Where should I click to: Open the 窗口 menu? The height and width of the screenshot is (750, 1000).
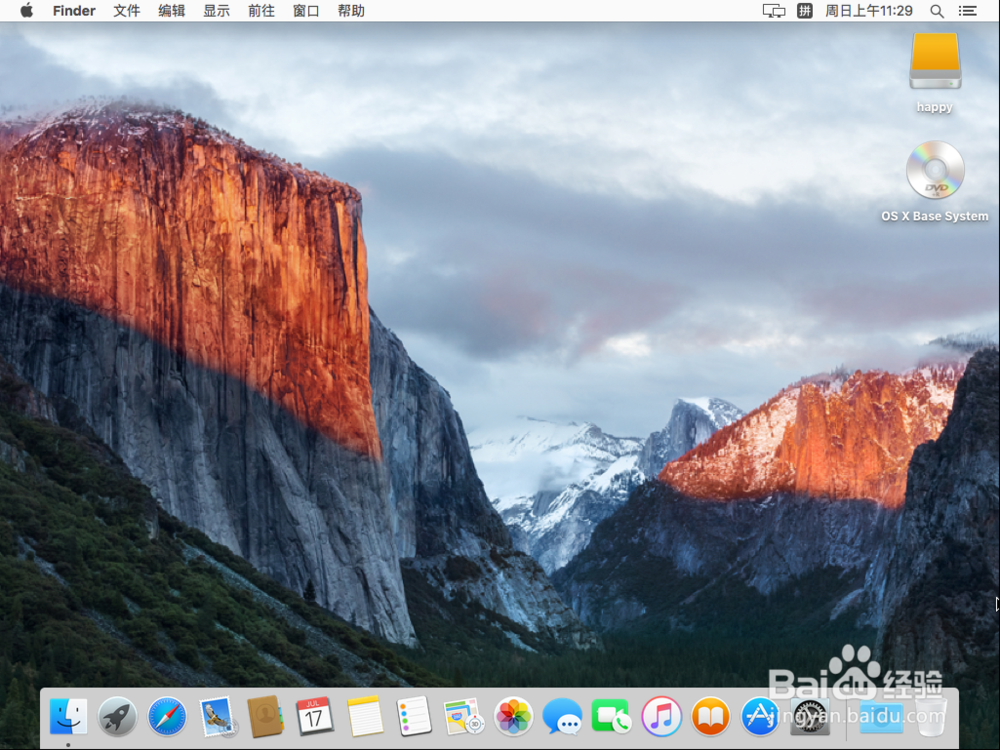point(306,11)
